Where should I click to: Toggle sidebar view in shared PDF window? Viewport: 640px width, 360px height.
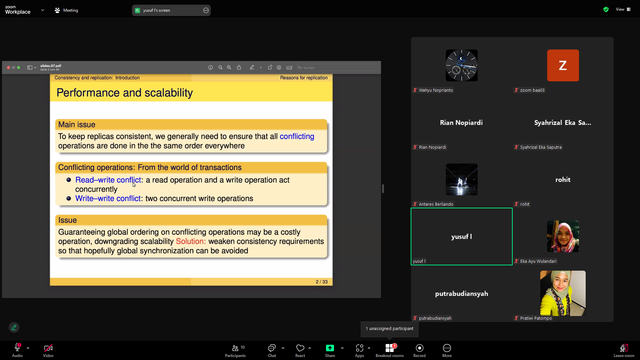(29, 67)
